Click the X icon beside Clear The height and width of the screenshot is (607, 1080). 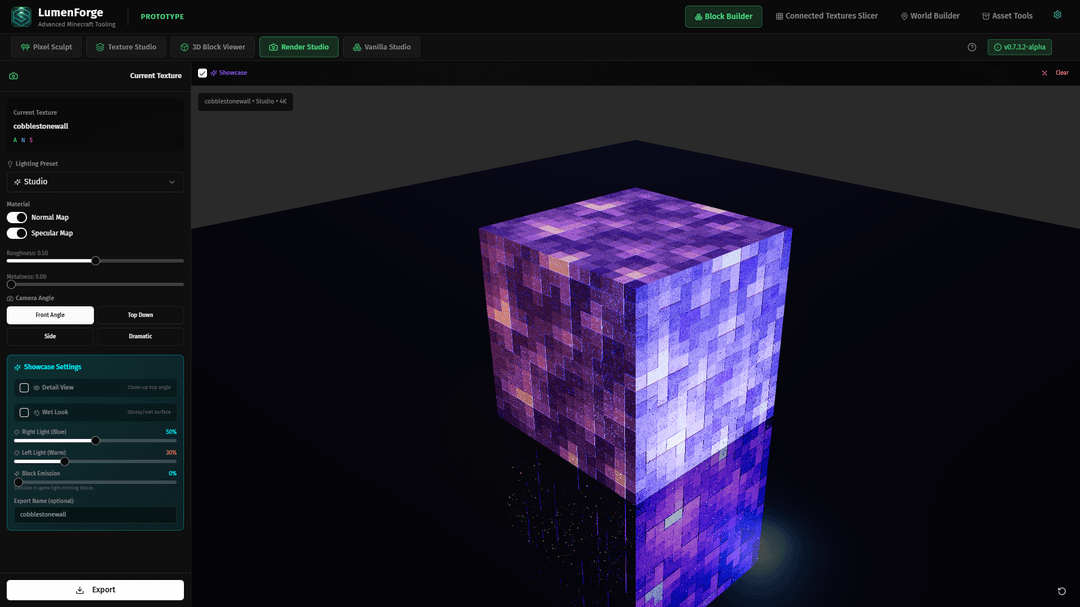(x=1044, y=73)
